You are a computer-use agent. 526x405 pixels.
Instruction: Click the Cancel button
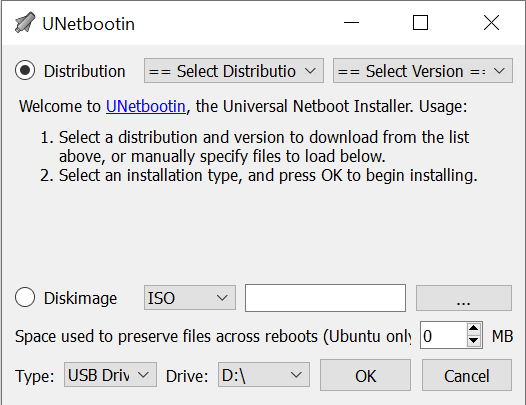tap(467, 375)
